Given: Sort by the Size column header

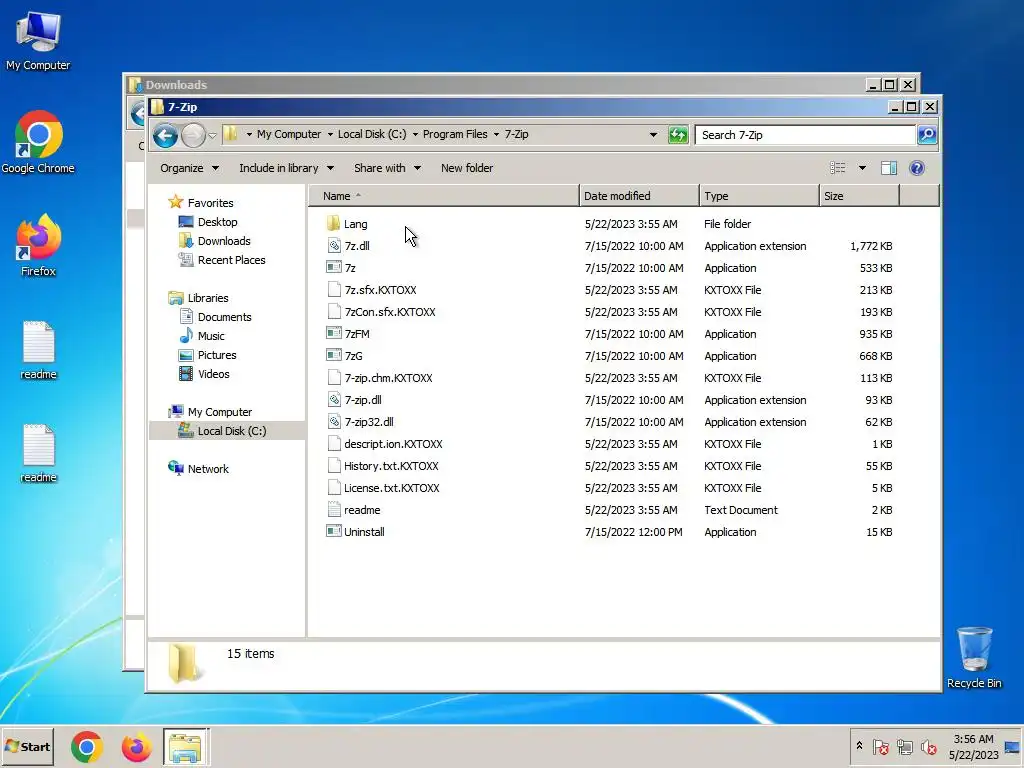Looking at the screenshot, I should coord(859,196).
